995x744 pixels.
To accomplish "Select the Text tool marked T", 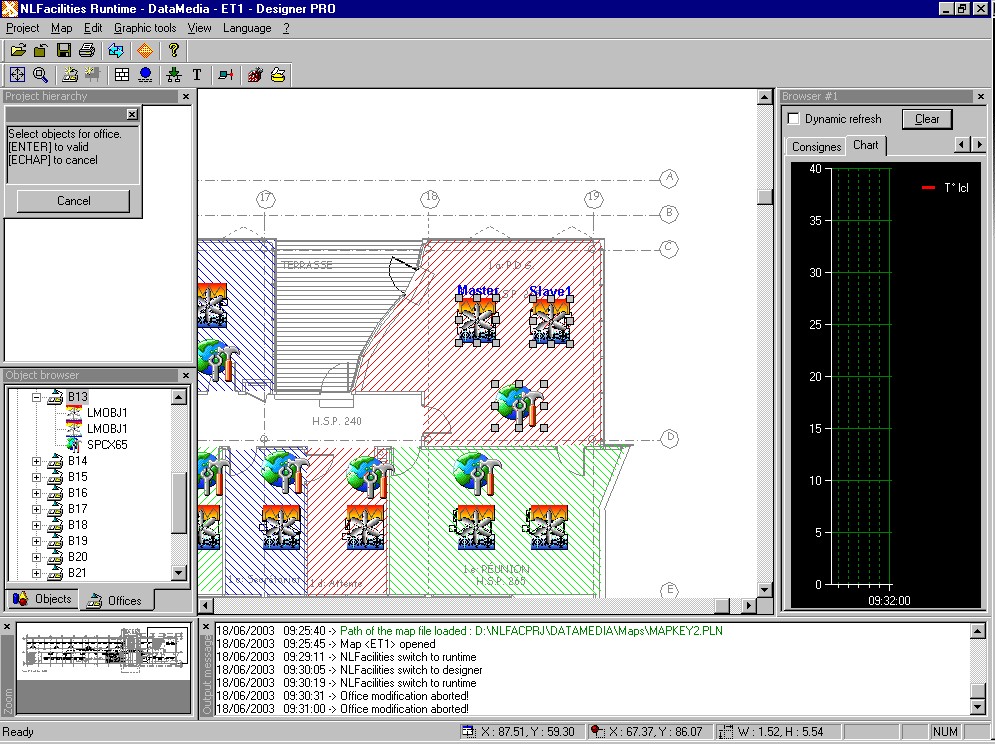I will 197,75.
